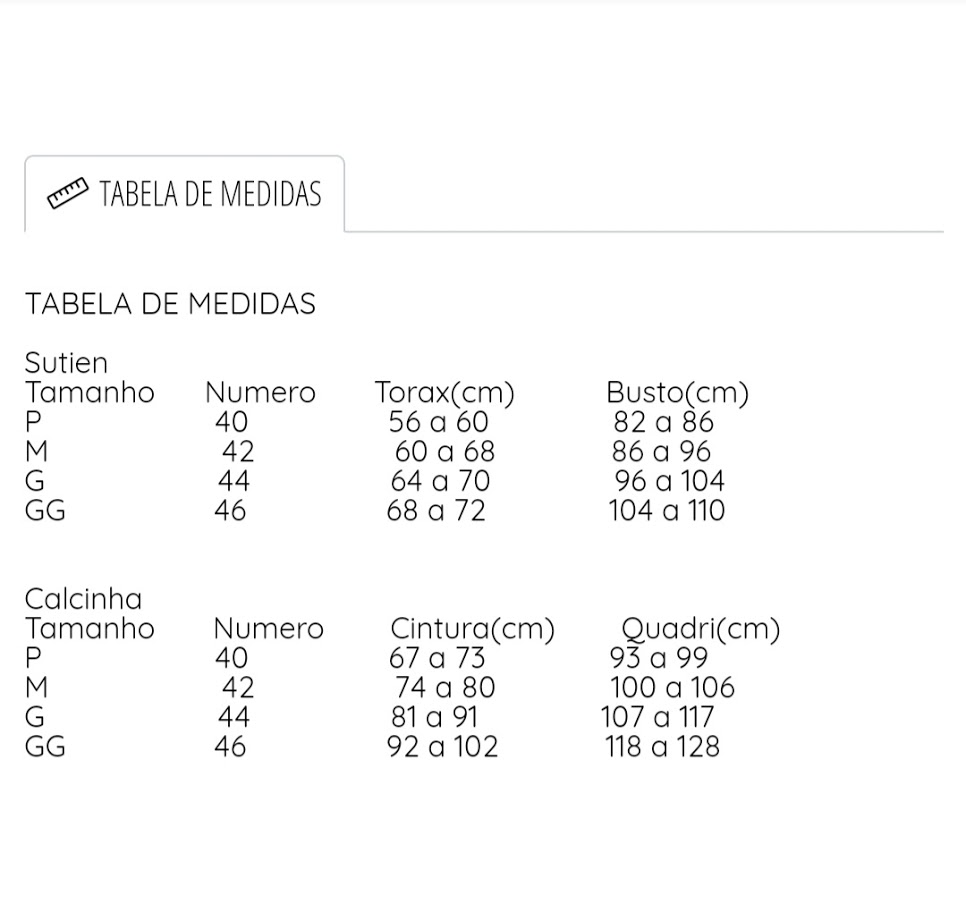Click the 81 a 91 cintura value
This screenshot has height=903, width=966.
tap(434, 717)
